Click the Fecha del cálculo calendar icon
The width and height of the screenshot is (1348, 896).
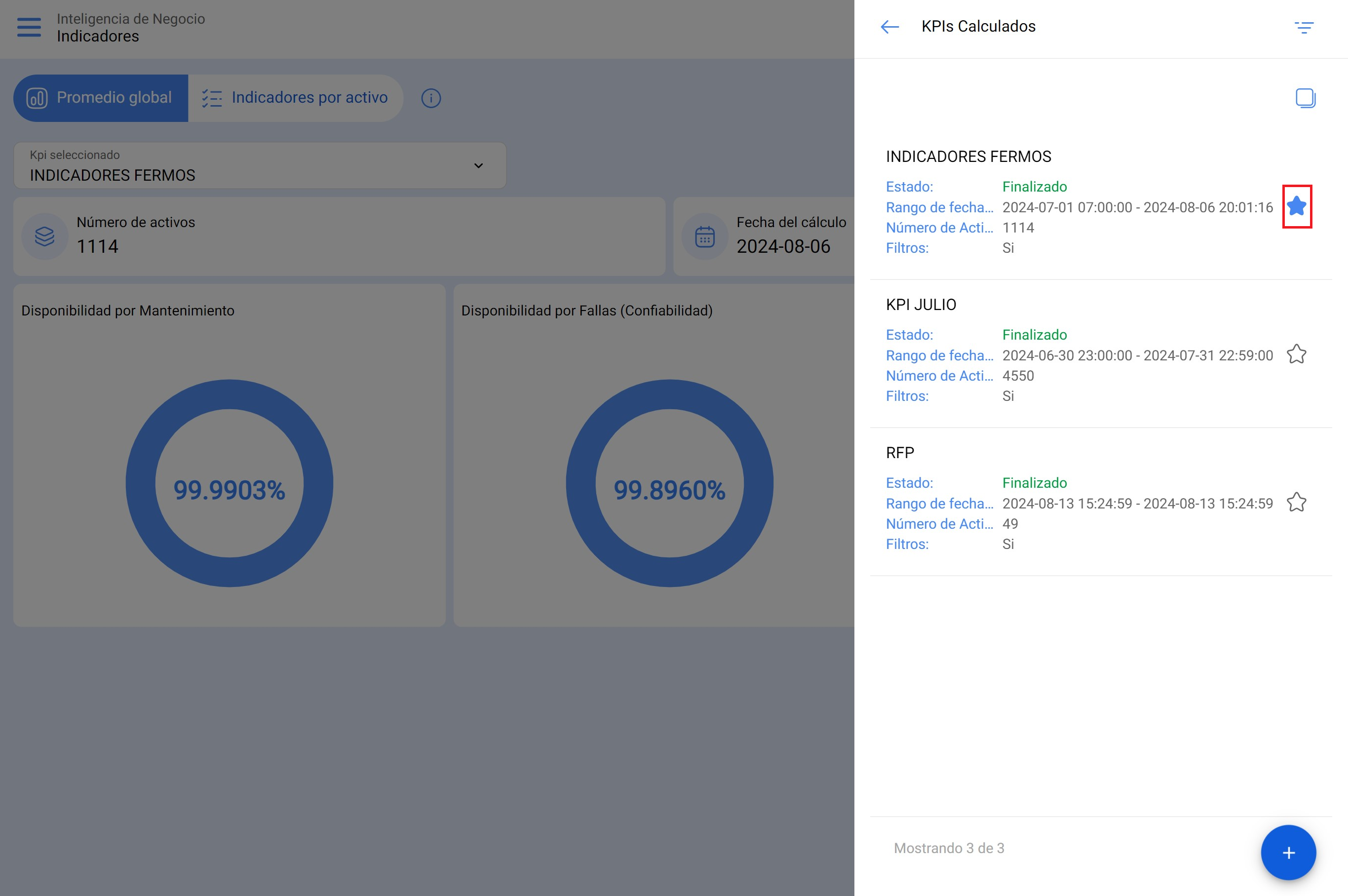[705, 236]
